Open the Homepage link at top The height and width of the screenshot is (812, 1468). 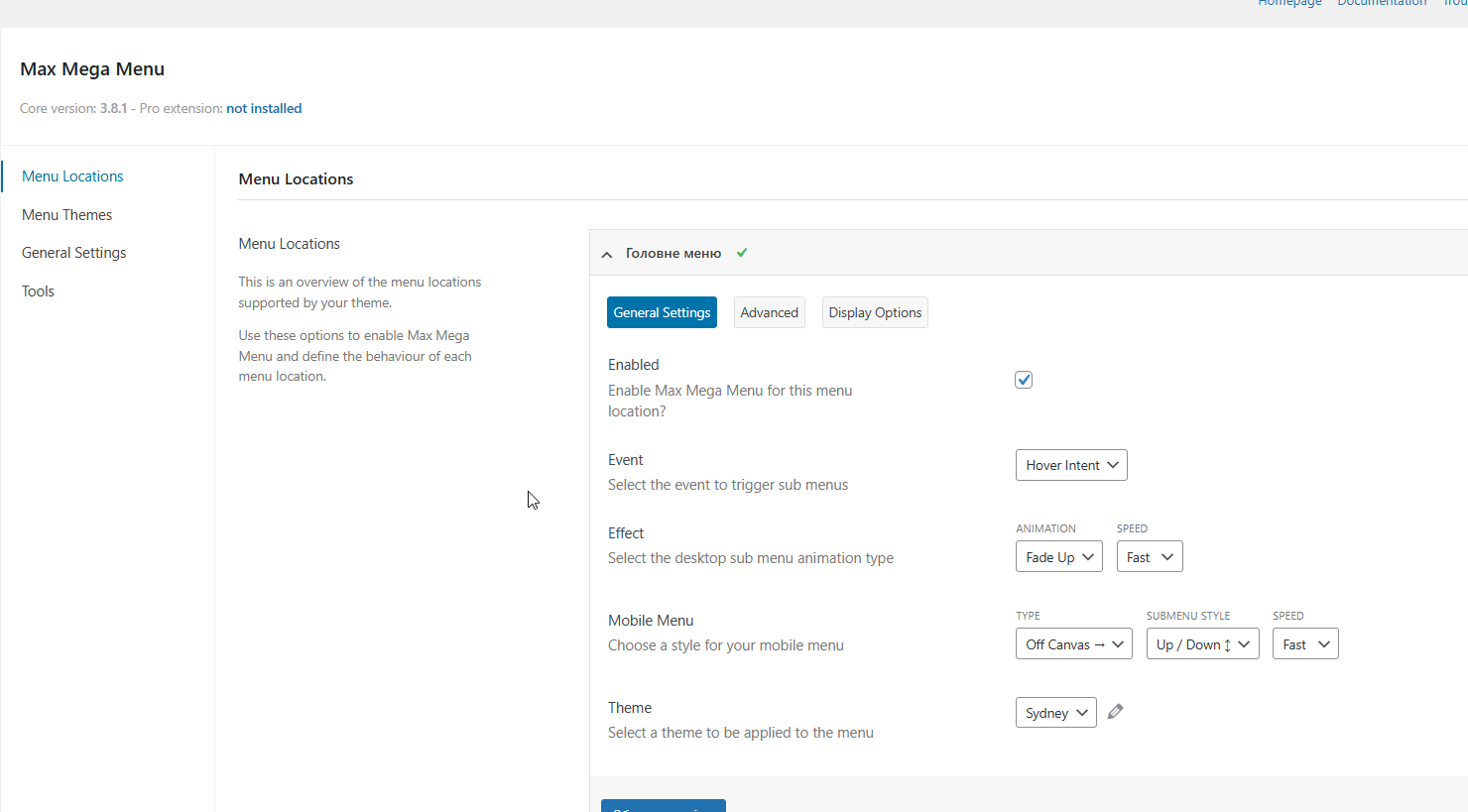(1289, 3)
